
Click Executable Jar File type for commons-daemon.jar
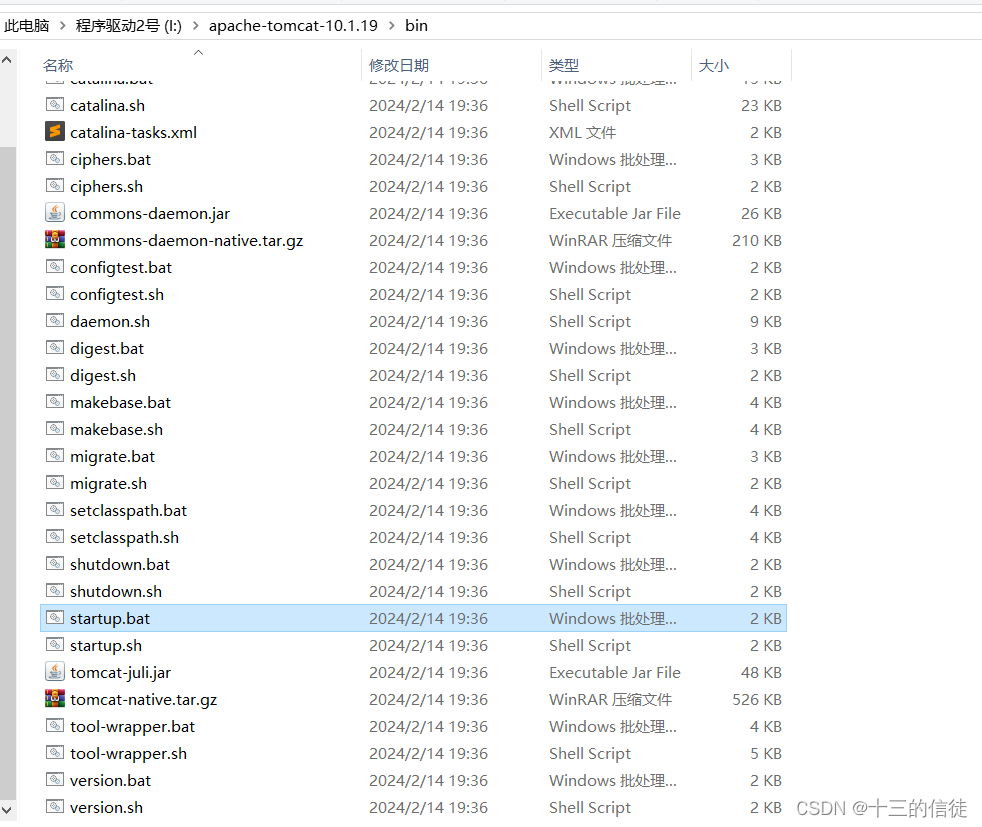click(x=615, y=213)
